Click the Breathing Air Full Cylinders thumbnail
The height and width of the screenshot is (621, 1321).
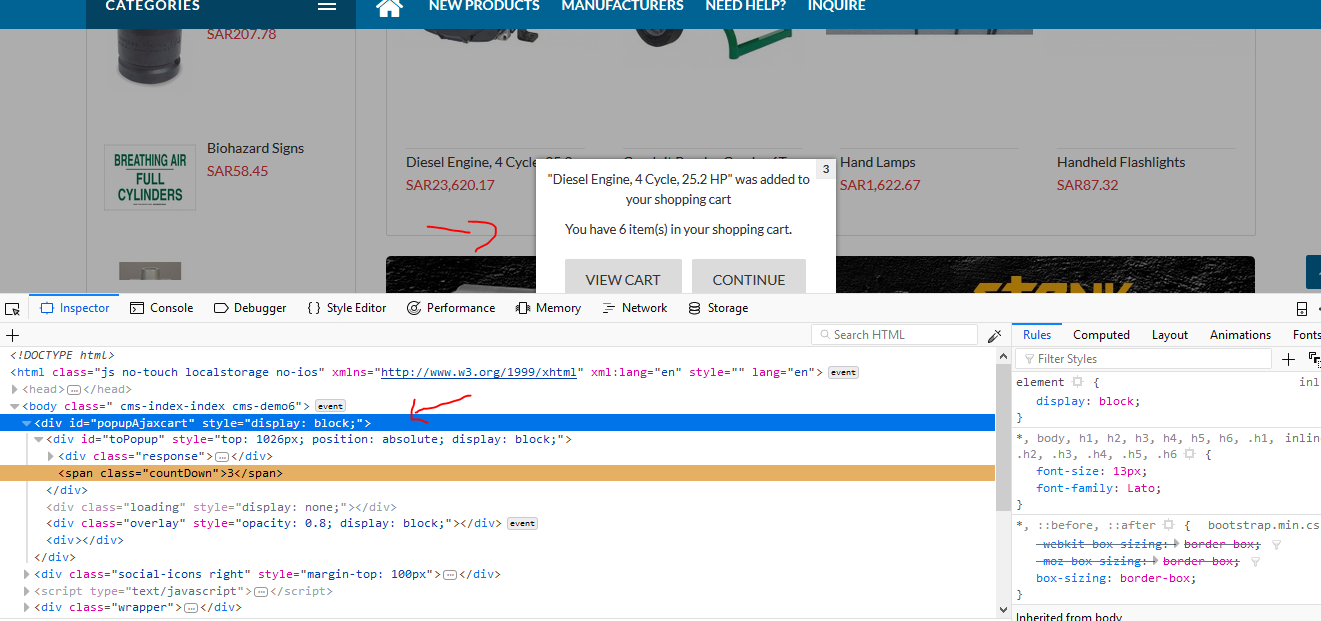pos(150,177)
